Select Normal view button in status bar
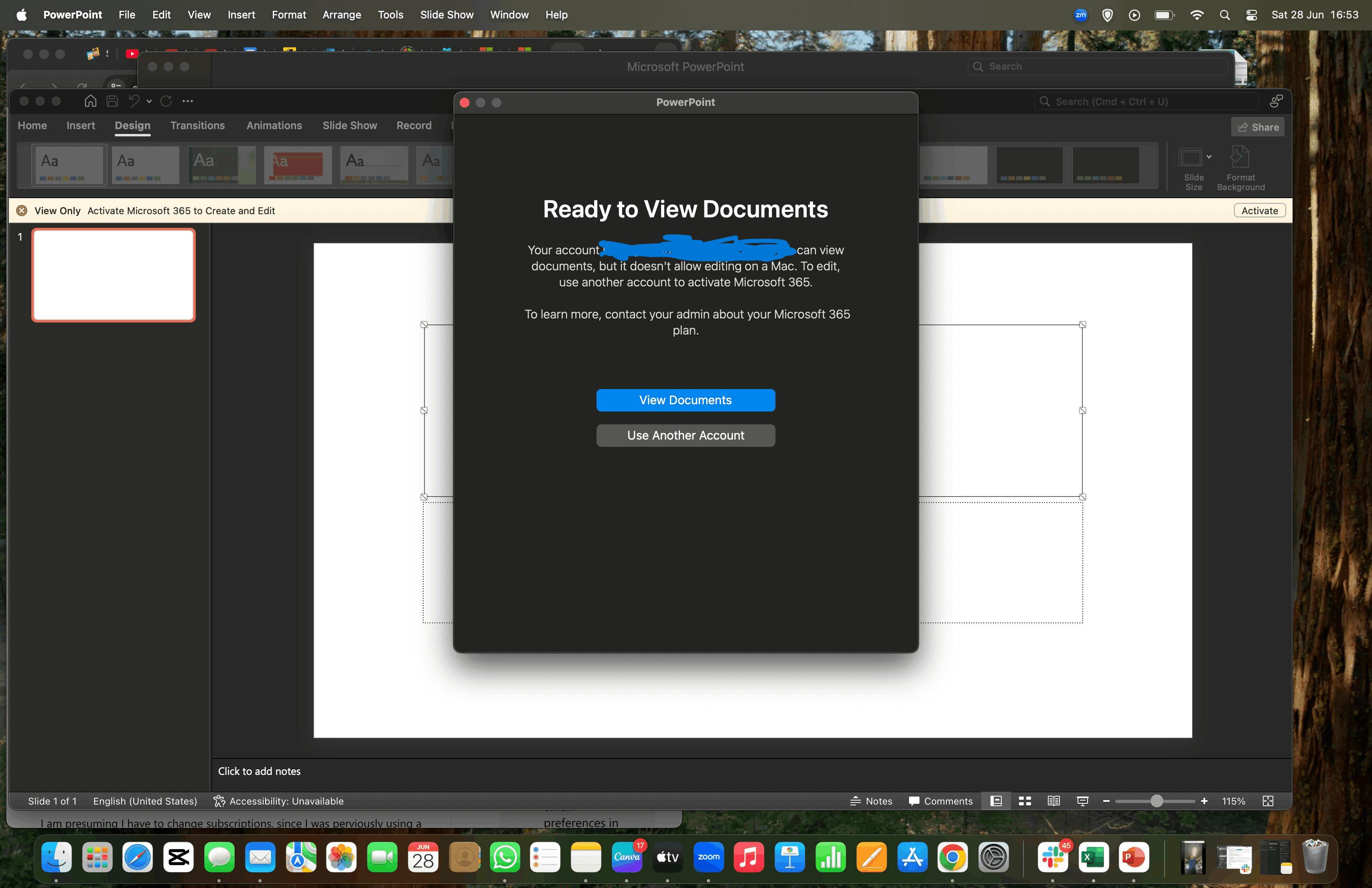 point(996,801)
